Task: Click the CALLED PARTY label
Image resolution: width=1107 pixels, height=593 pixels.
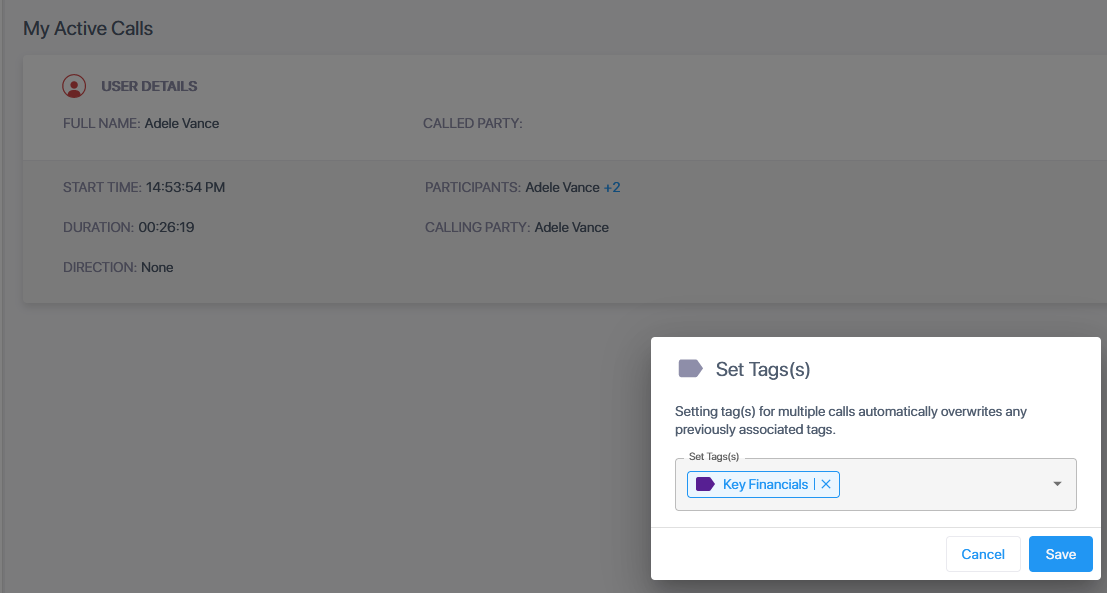Action: click(473, 124)
